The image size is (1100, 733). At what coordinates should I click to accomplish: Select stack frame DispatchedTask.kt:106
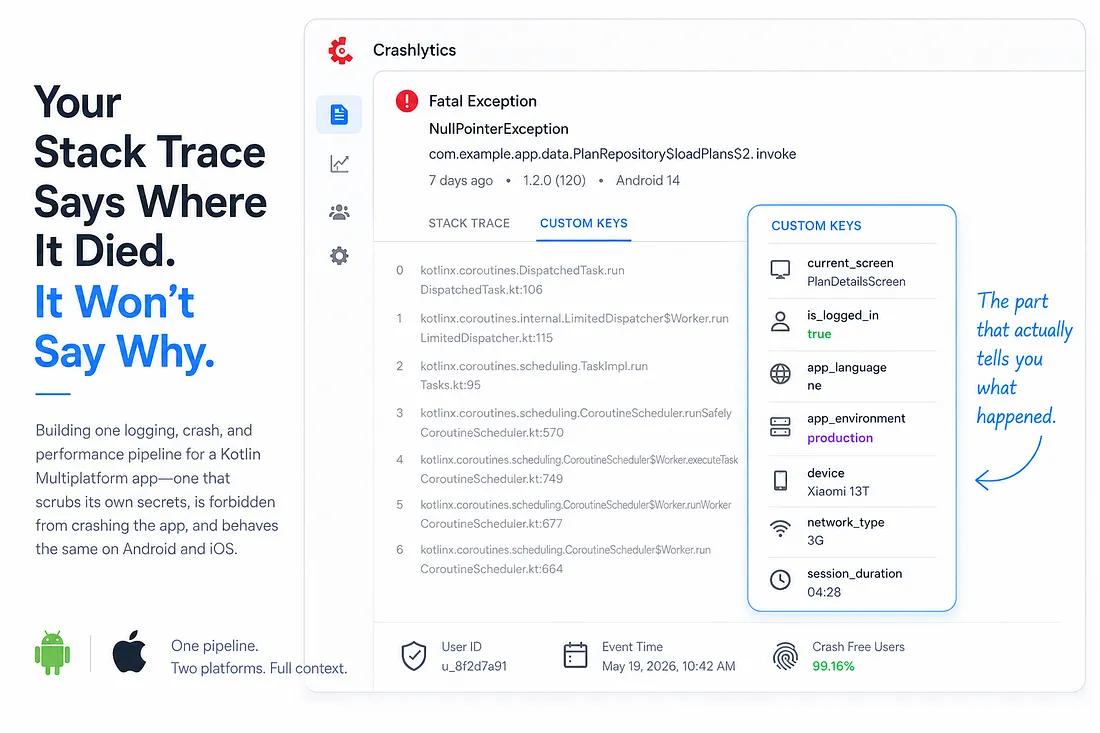(481, 290)
